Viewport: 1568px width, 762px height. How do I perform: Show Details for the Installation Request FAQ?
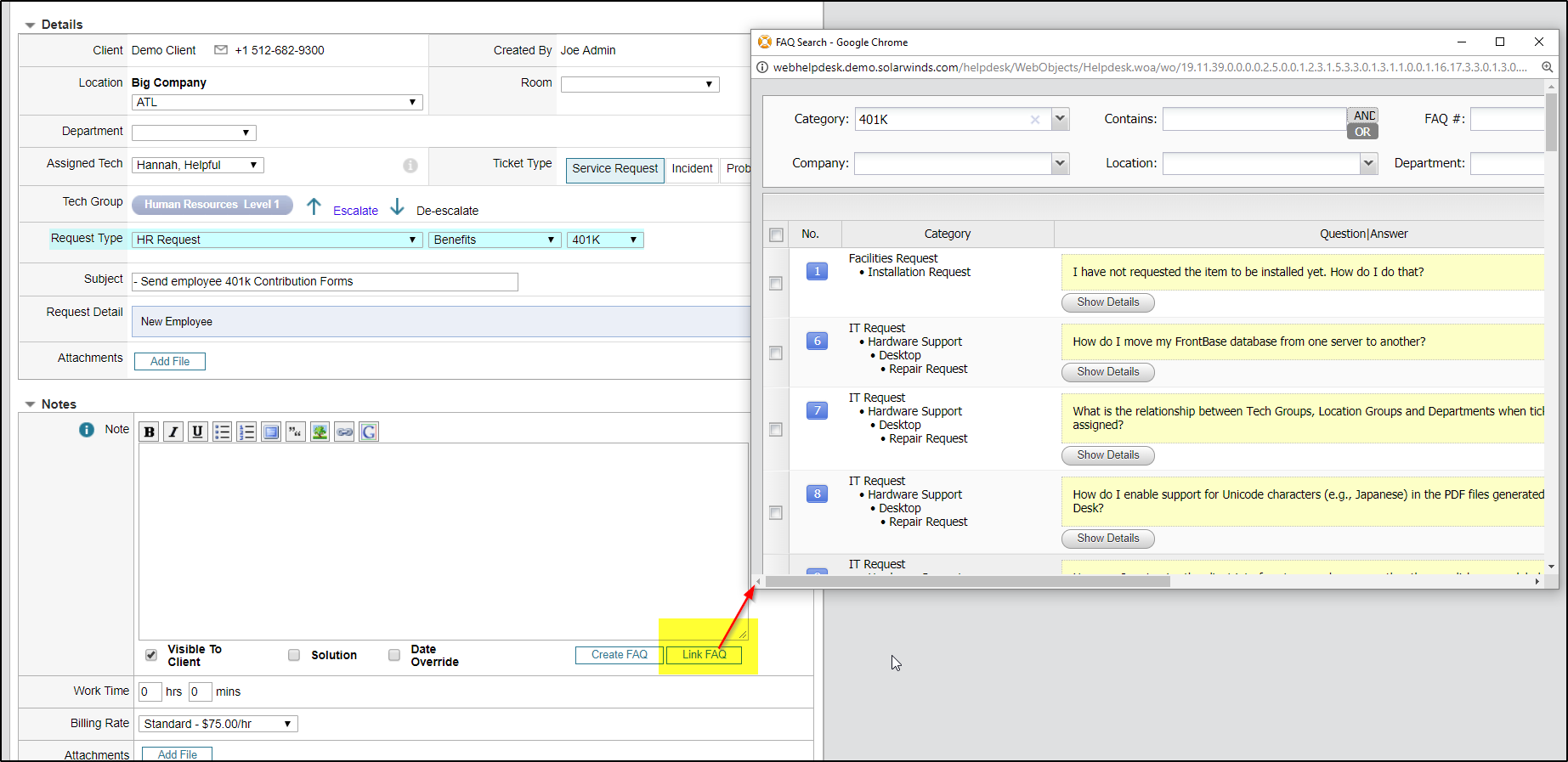[1108, 302]
